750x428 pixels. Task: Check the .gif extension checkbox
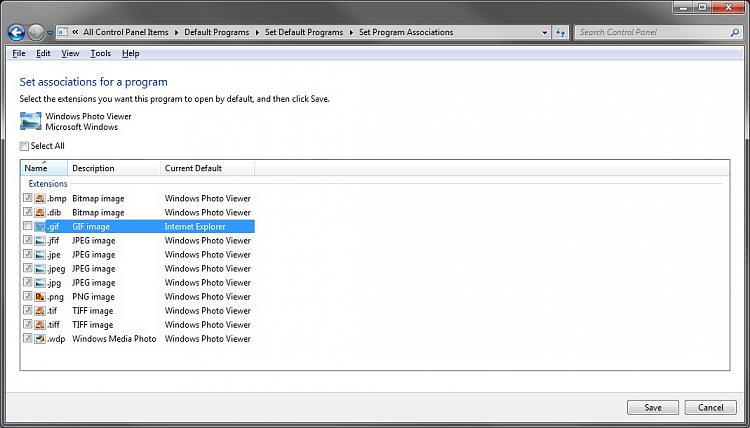[28, 226]
